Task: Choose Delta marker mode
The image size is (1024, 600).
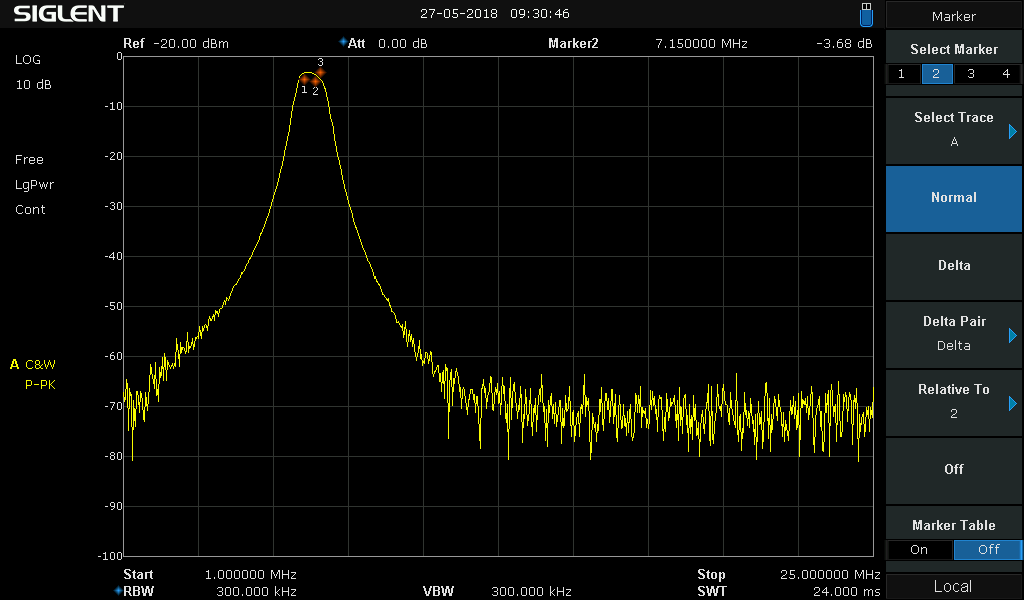Action: [953, 266]
